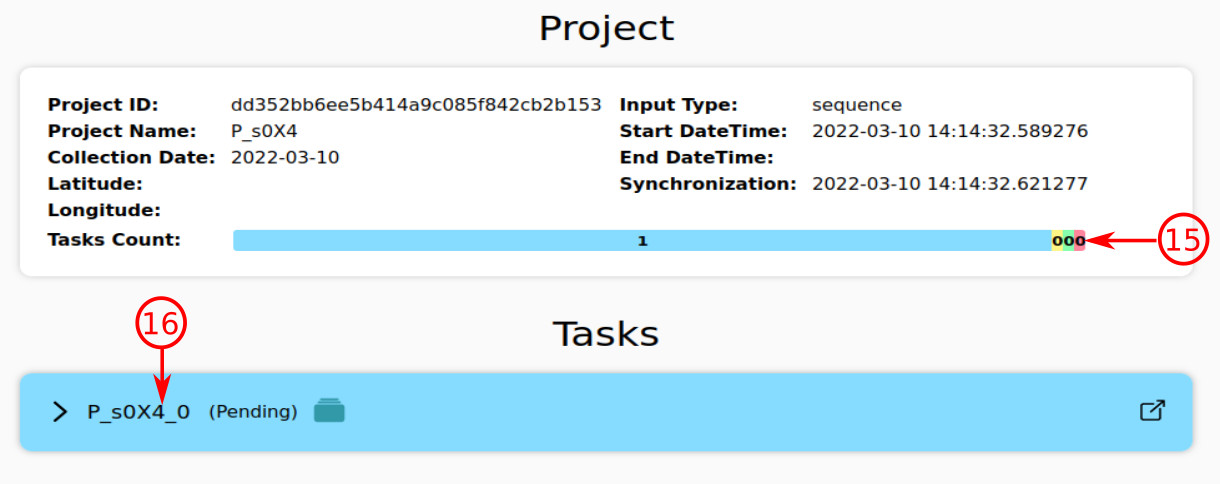Click the Latitude field label
The width and height of the screenshot is (1220, 484).
point(94,184)
